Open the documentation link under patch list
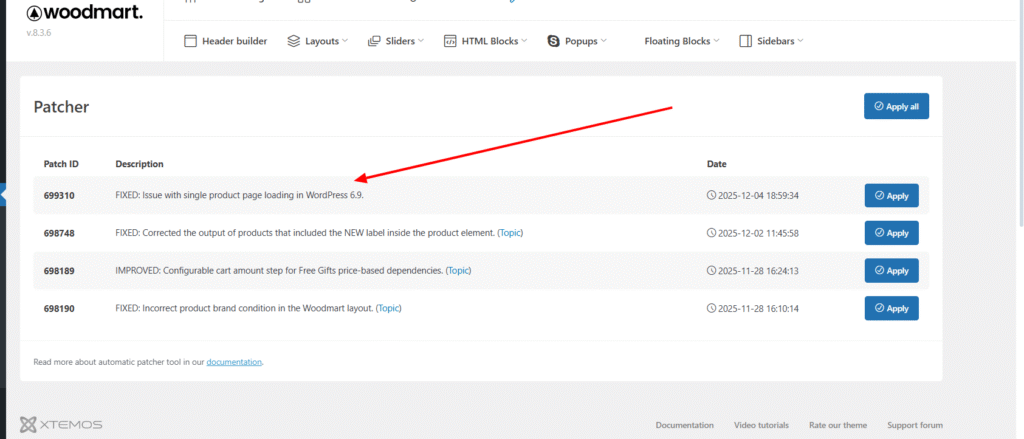Screen dimensions: 1024x439 tap(234, 362)
